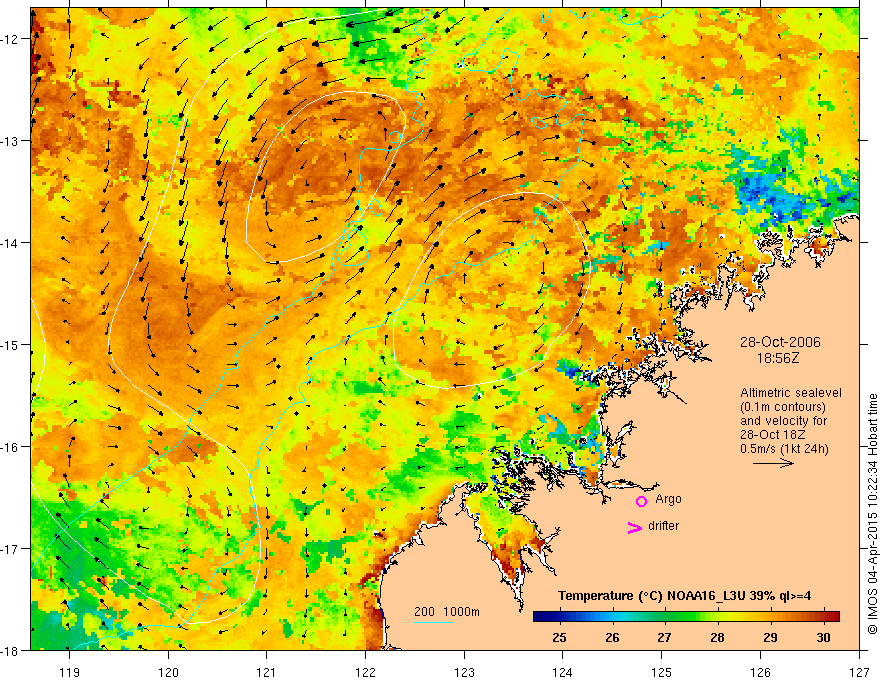Click the magenta Argo circle legend symbol
This screenshot has width=880, height=680.
[x=641, y=501]
